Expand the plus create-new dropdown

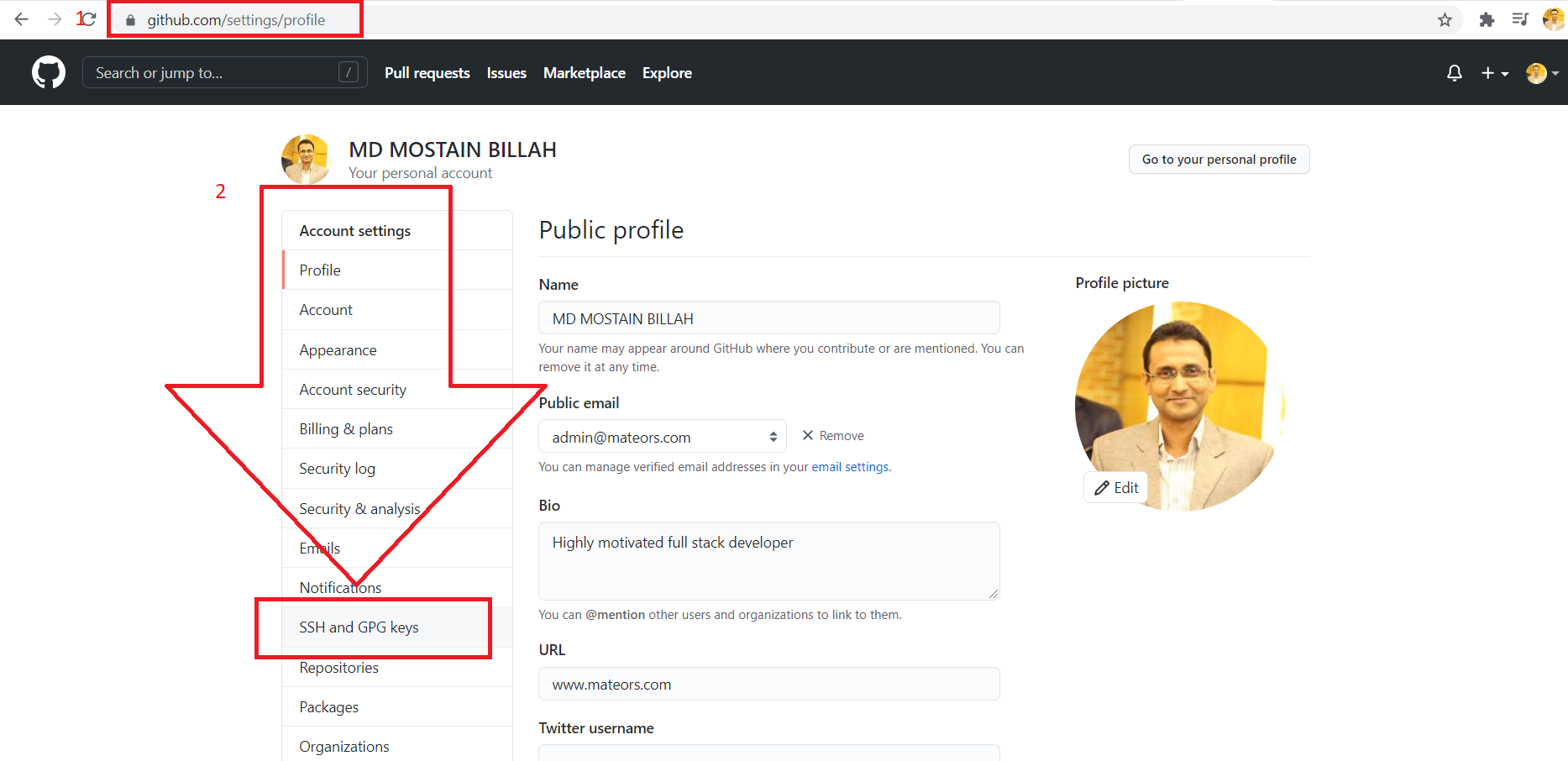coord(1495,73)
